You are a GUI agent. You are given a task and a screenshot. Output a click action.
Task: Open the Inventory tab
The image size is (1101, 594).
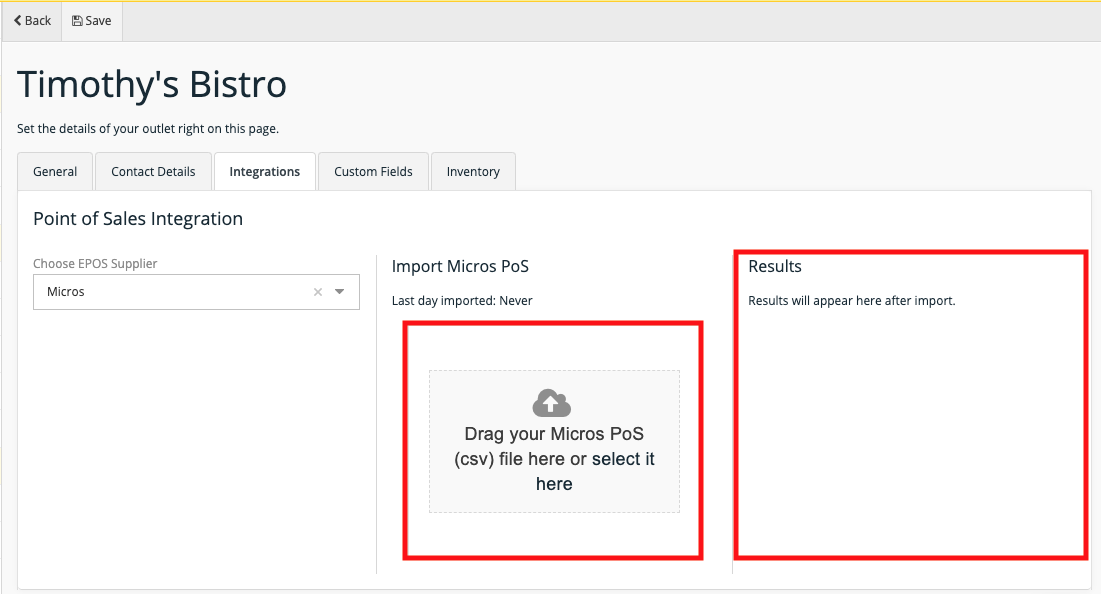click(473, 171)
